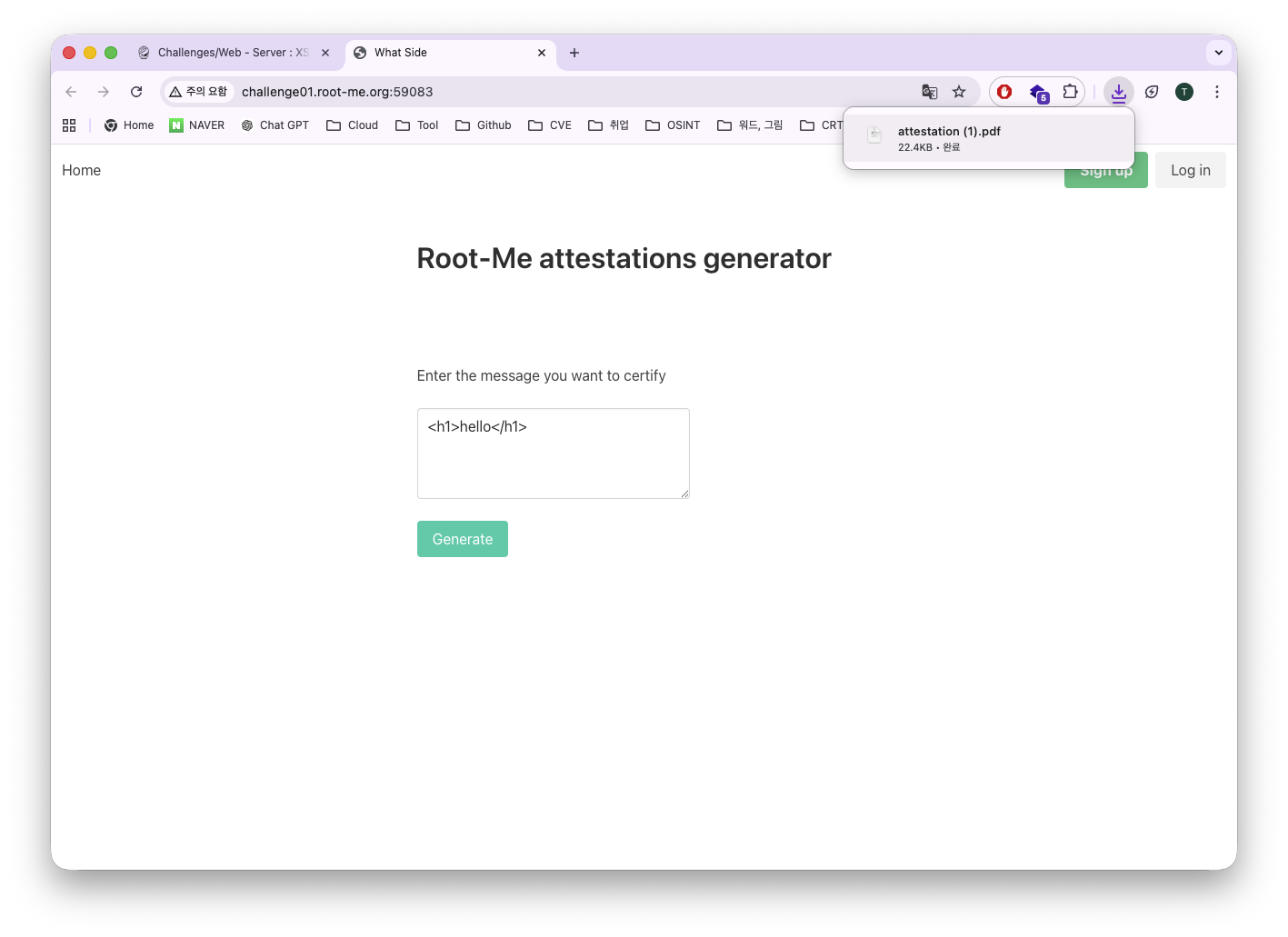Expand the Github bookmark folder
Viewport: 1288px width, 937px height.
pyautogui.click(x=484, y=125)
